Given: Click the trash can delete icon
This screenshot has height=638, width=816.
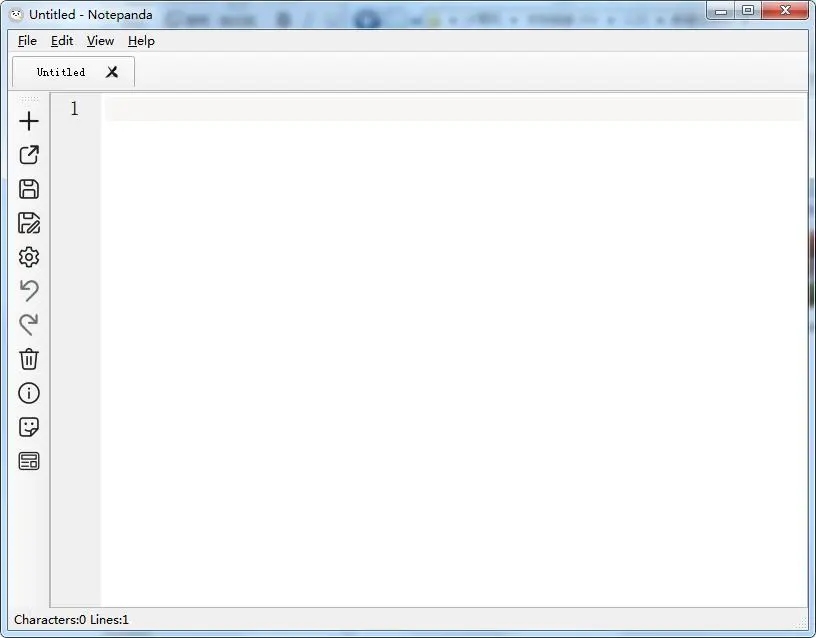Looking at the screenshot, I should coord(29,359).
